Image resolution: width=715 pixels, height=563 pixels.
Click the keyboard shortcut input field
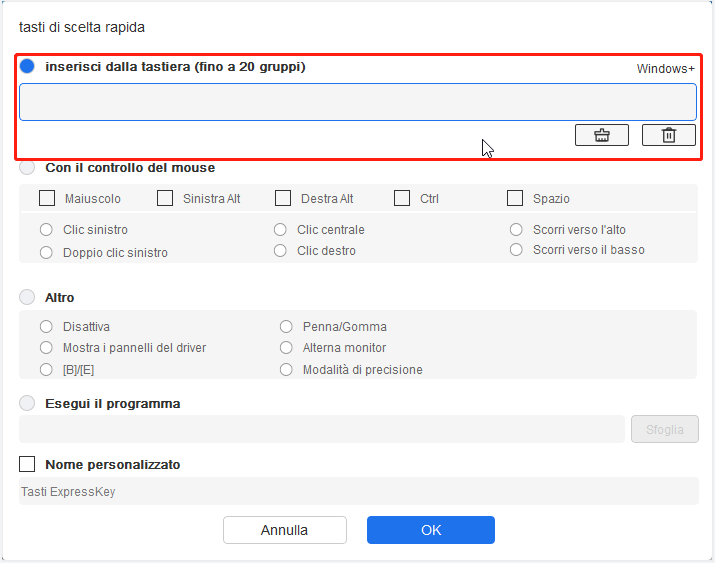click(358, 102)
